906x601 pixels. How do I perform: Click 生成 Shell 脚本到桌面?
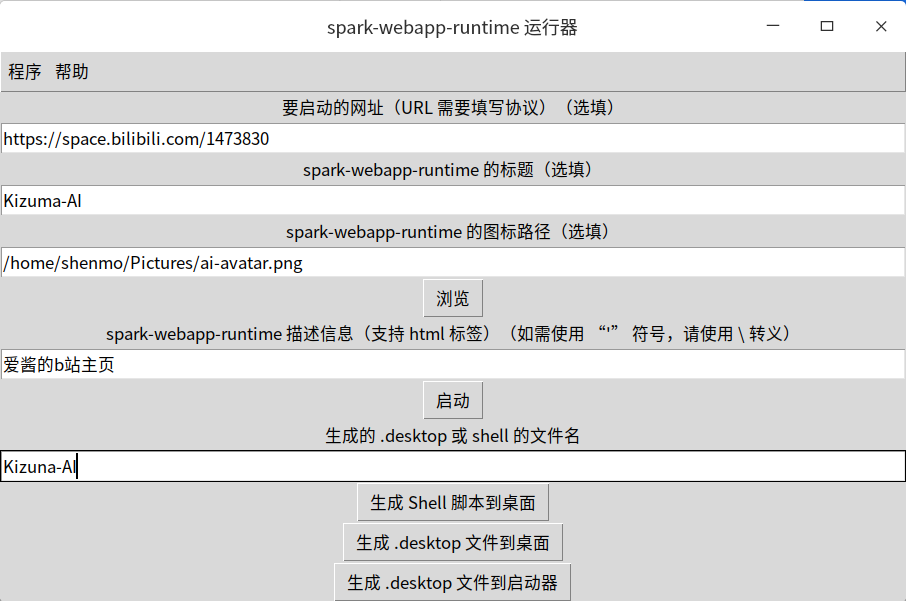(x=452, y=503)
